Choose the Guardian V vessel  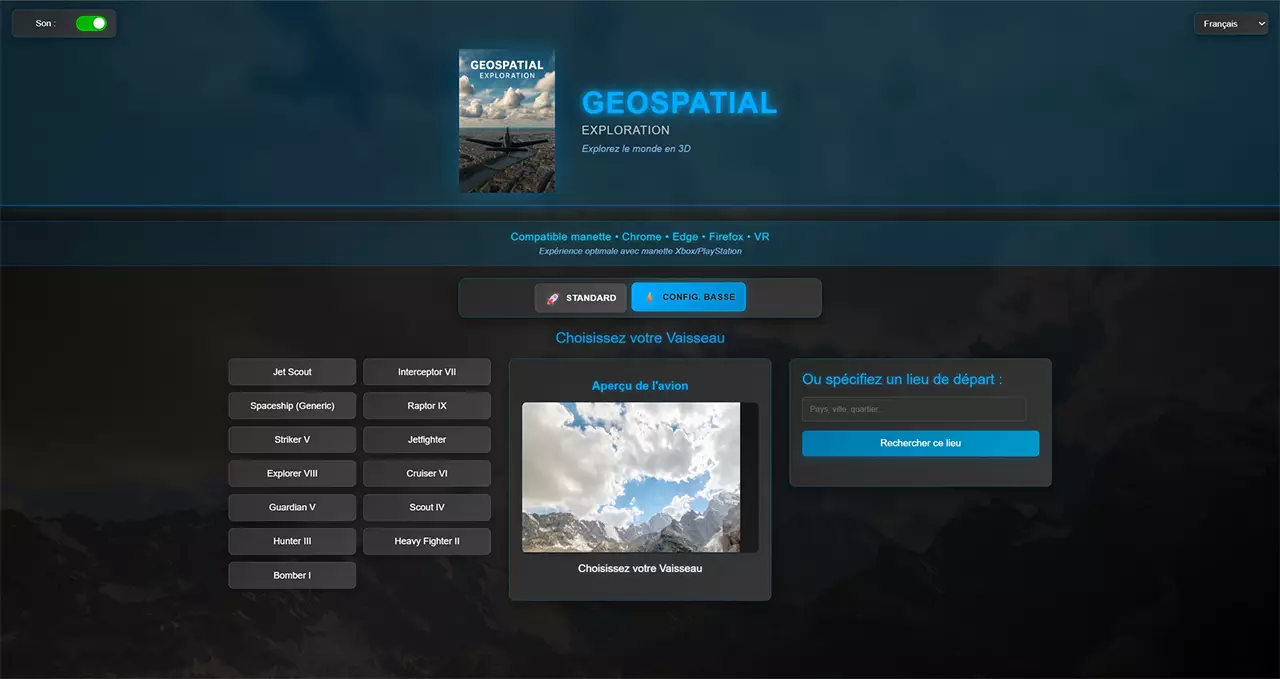[x=292, y=507]
